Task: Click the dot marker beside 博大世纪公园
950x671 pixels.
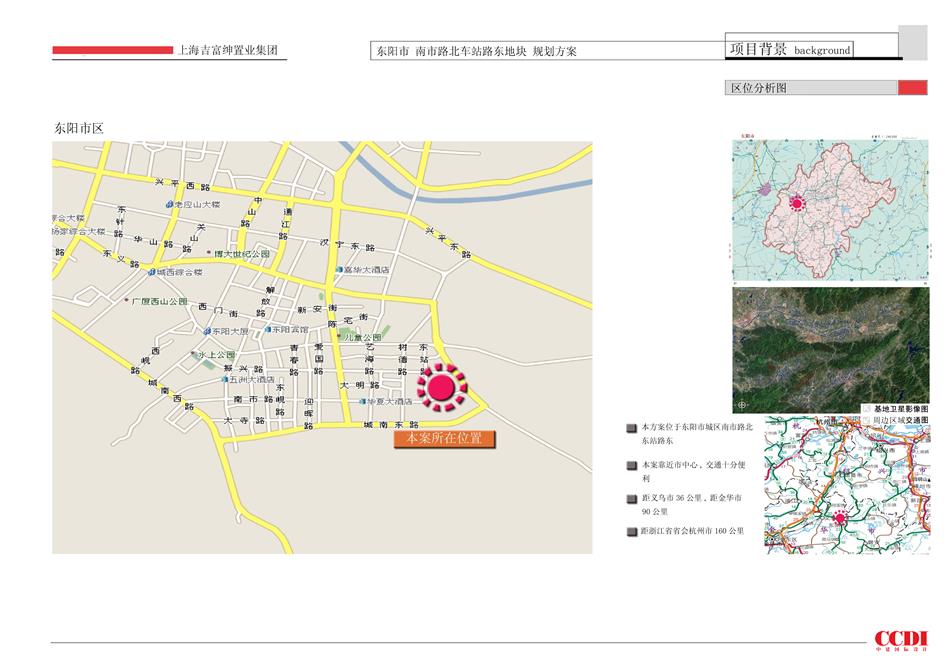Action: tap(210, 253)
